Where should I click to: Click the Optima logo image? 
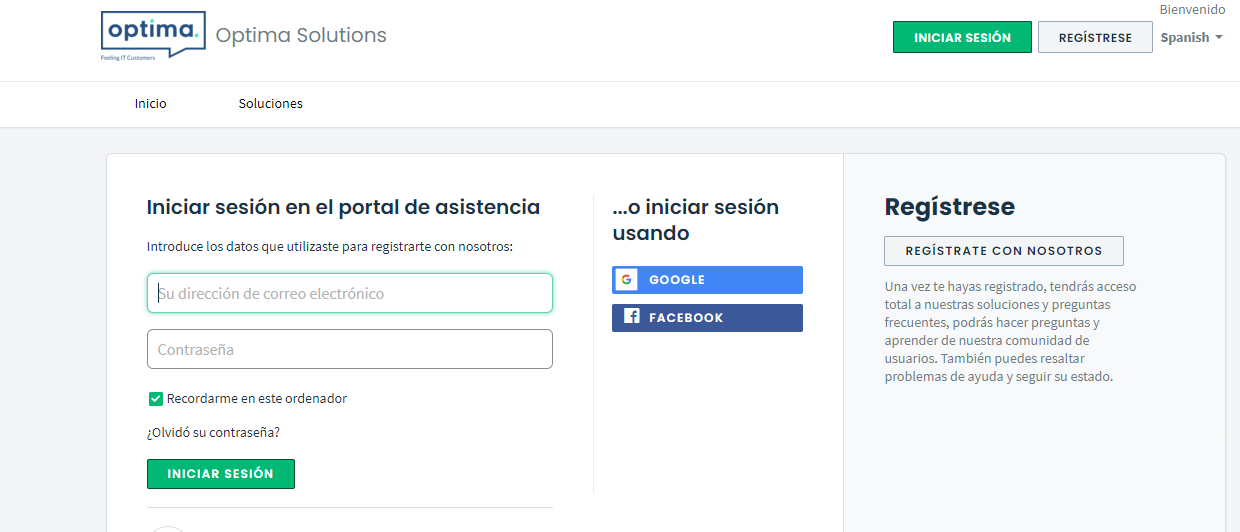(153, 36)
